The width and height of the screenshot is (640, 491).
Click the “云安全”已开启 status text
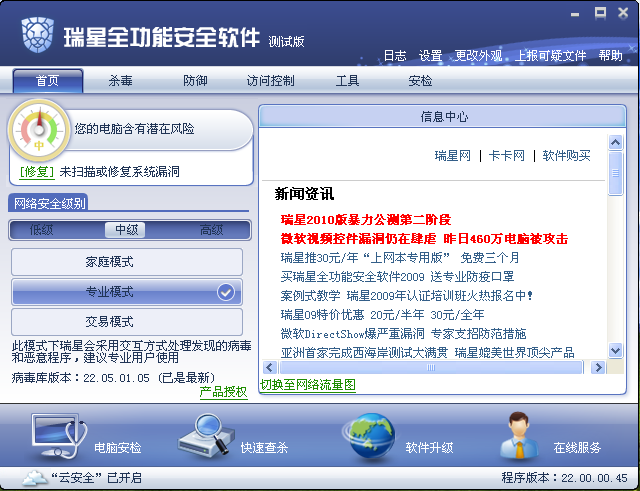[97, 478]
